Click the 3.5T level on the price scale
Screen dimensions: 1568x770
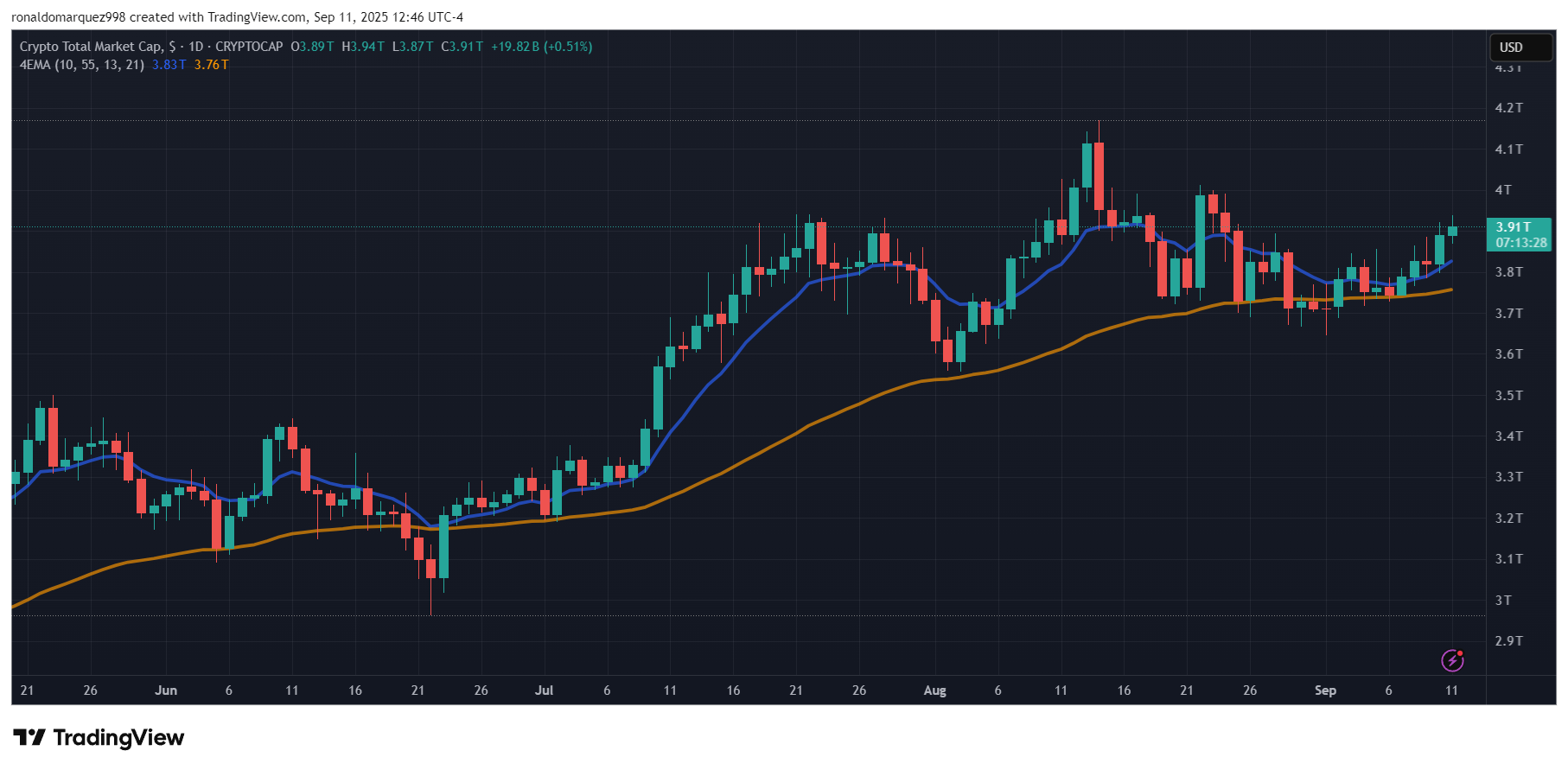1508,395
